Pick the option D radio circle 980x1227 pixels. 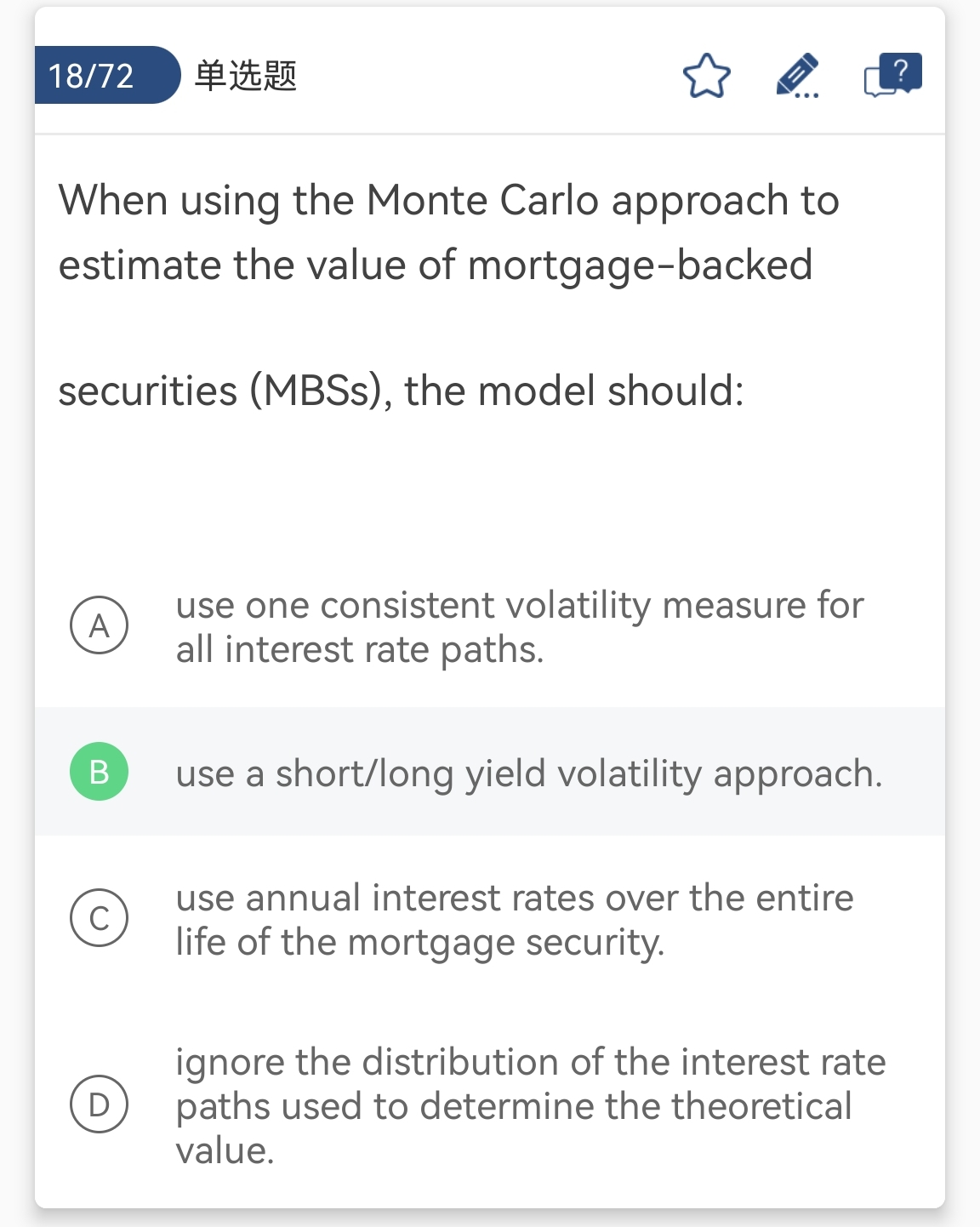99,1104
